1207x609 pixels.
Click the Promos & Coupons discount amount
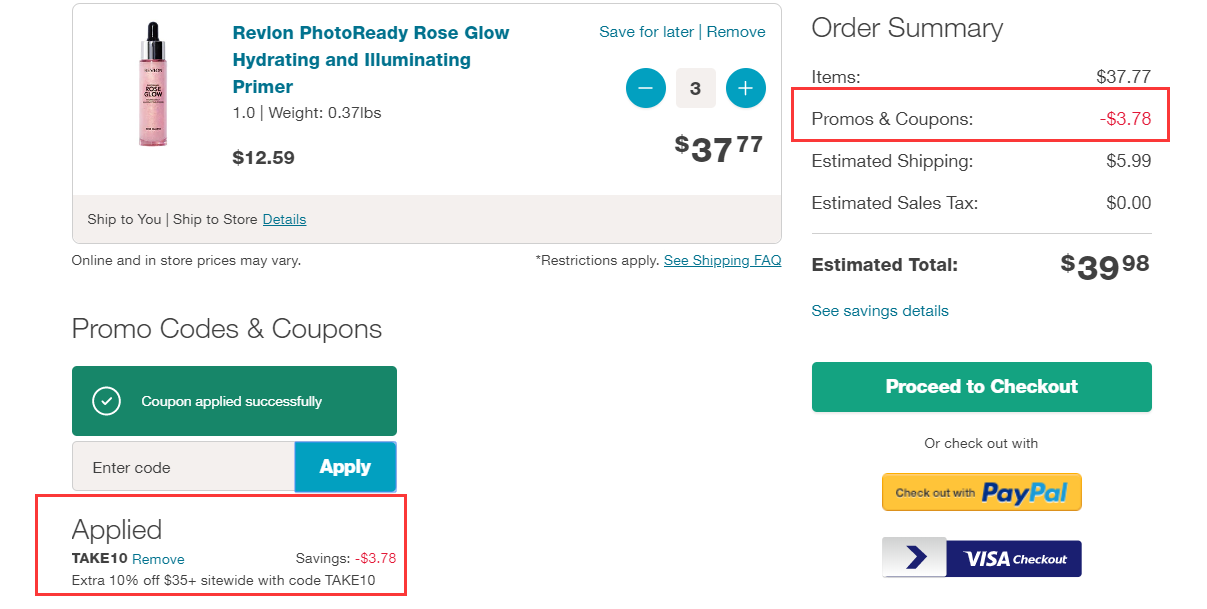pyautogui.click(x=1125, y=119)
